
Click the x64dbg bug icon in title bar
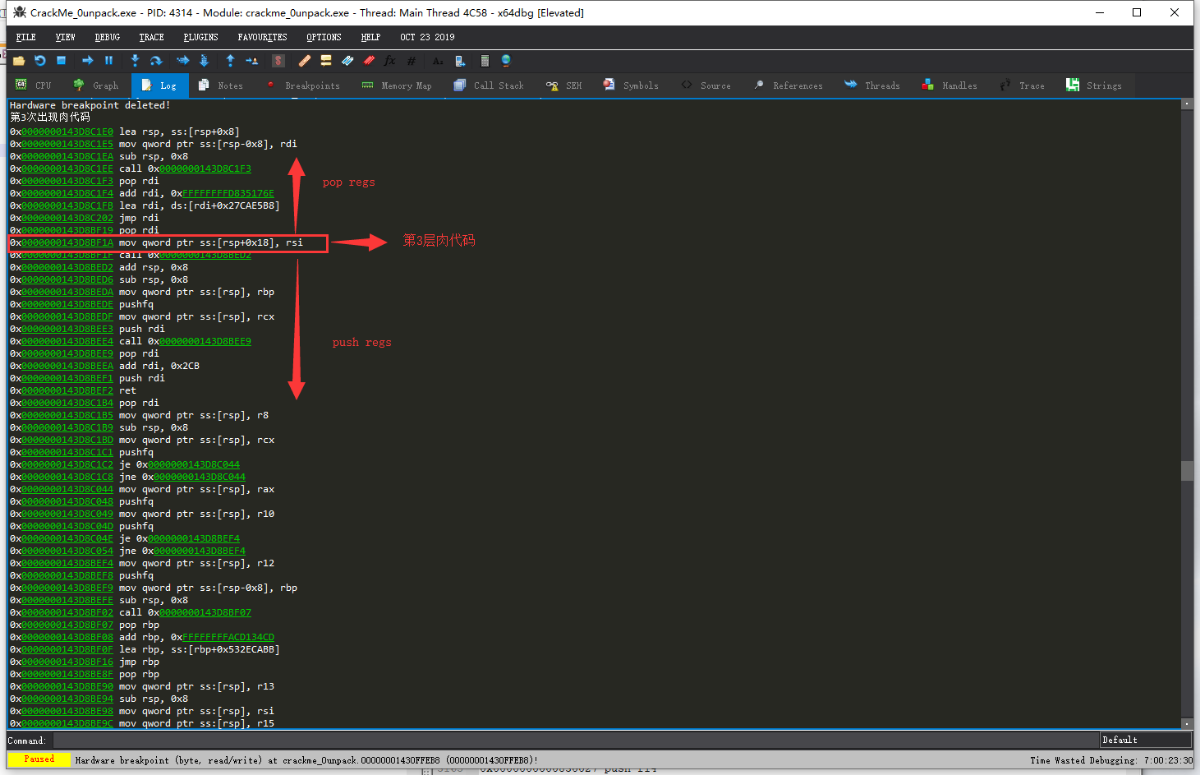pos(19,13)
